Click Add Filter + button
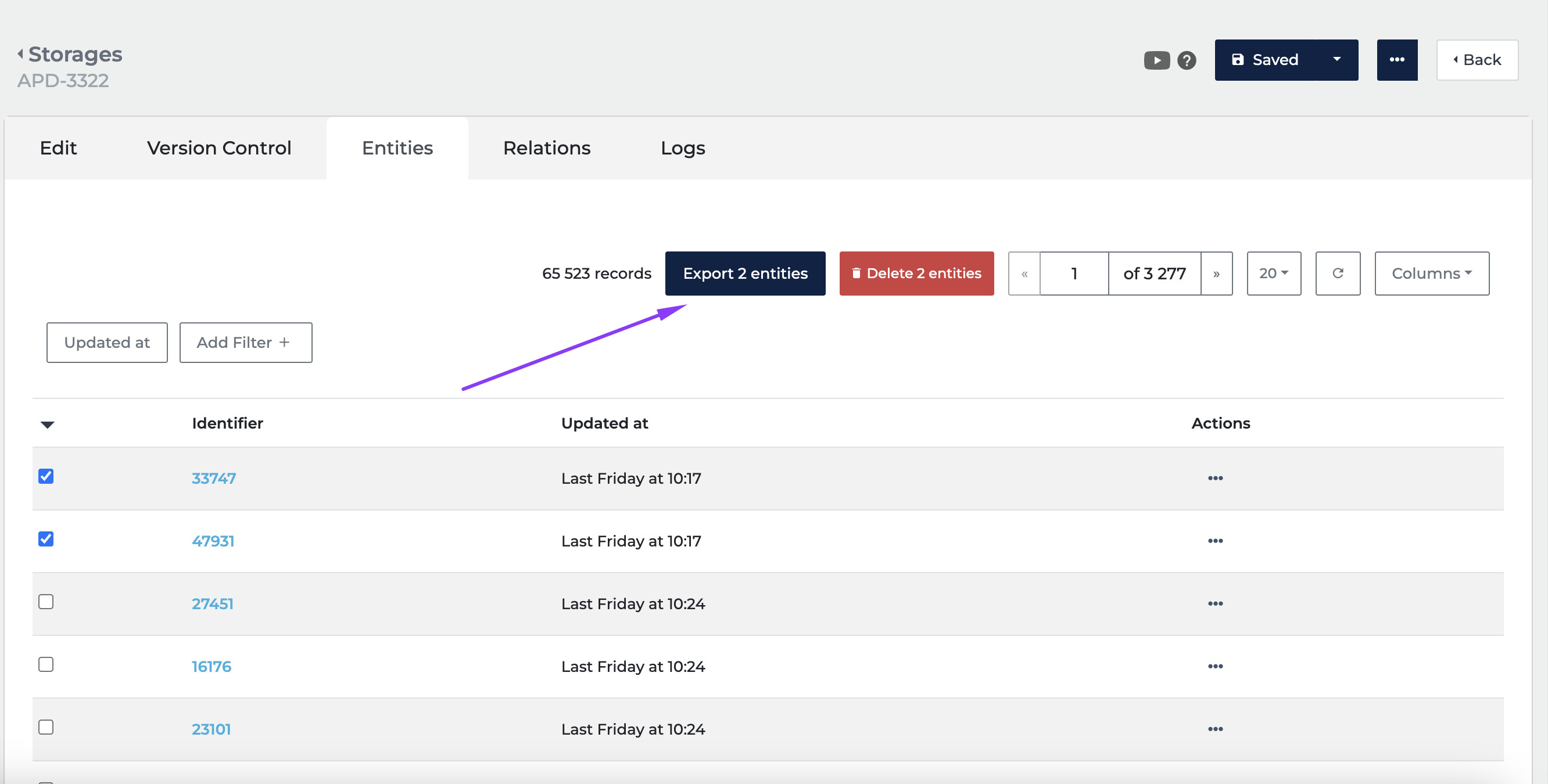The image size is (1548, 784). pyautogui.click(x=246, y=343)
